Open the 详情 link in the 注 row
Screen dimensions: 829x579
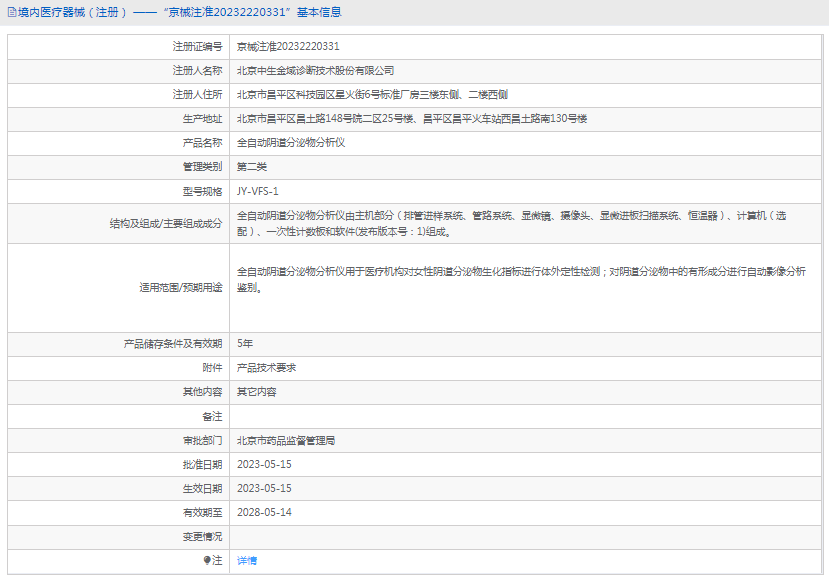[247, 561]
